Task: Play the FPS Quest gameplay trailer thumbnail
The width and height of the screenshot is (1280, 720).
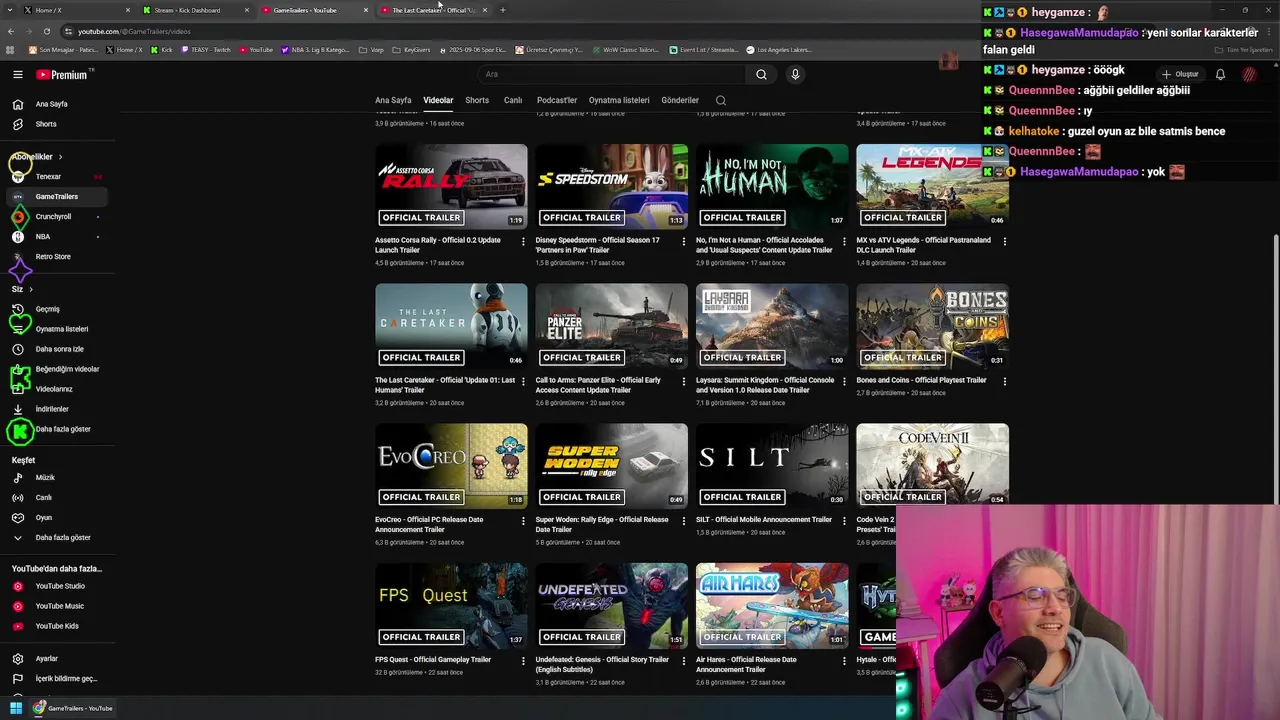Action: tap(451, 607)
